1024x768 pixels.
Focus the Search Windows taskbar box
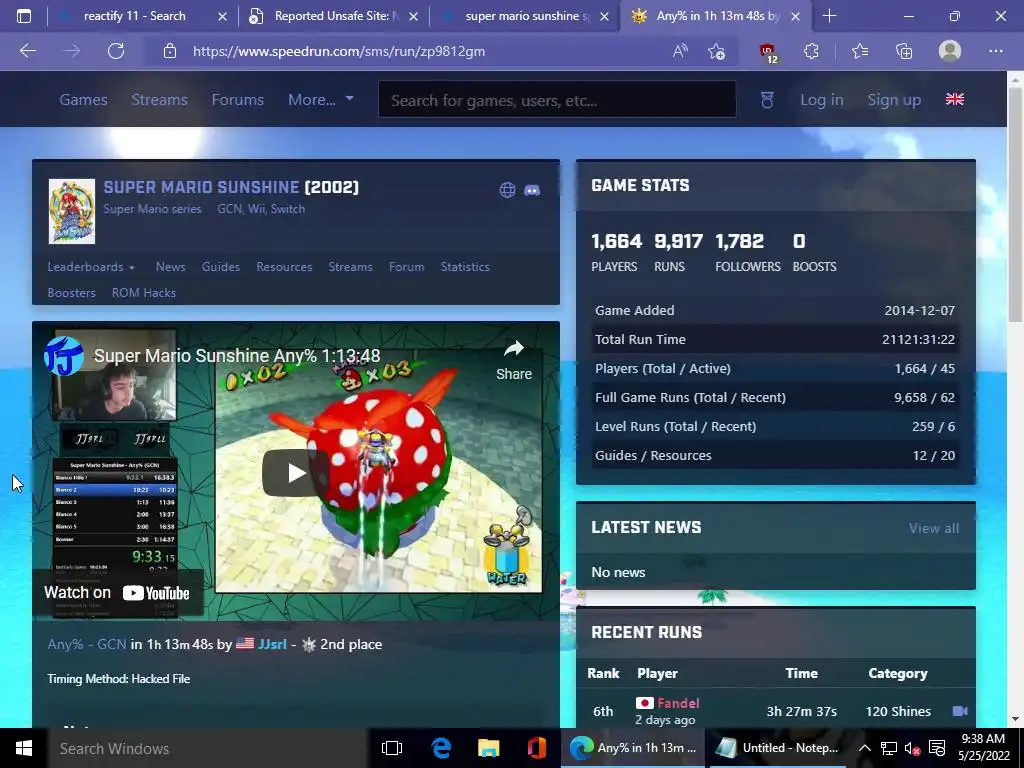pyautogui.click(x=208, y=748)
